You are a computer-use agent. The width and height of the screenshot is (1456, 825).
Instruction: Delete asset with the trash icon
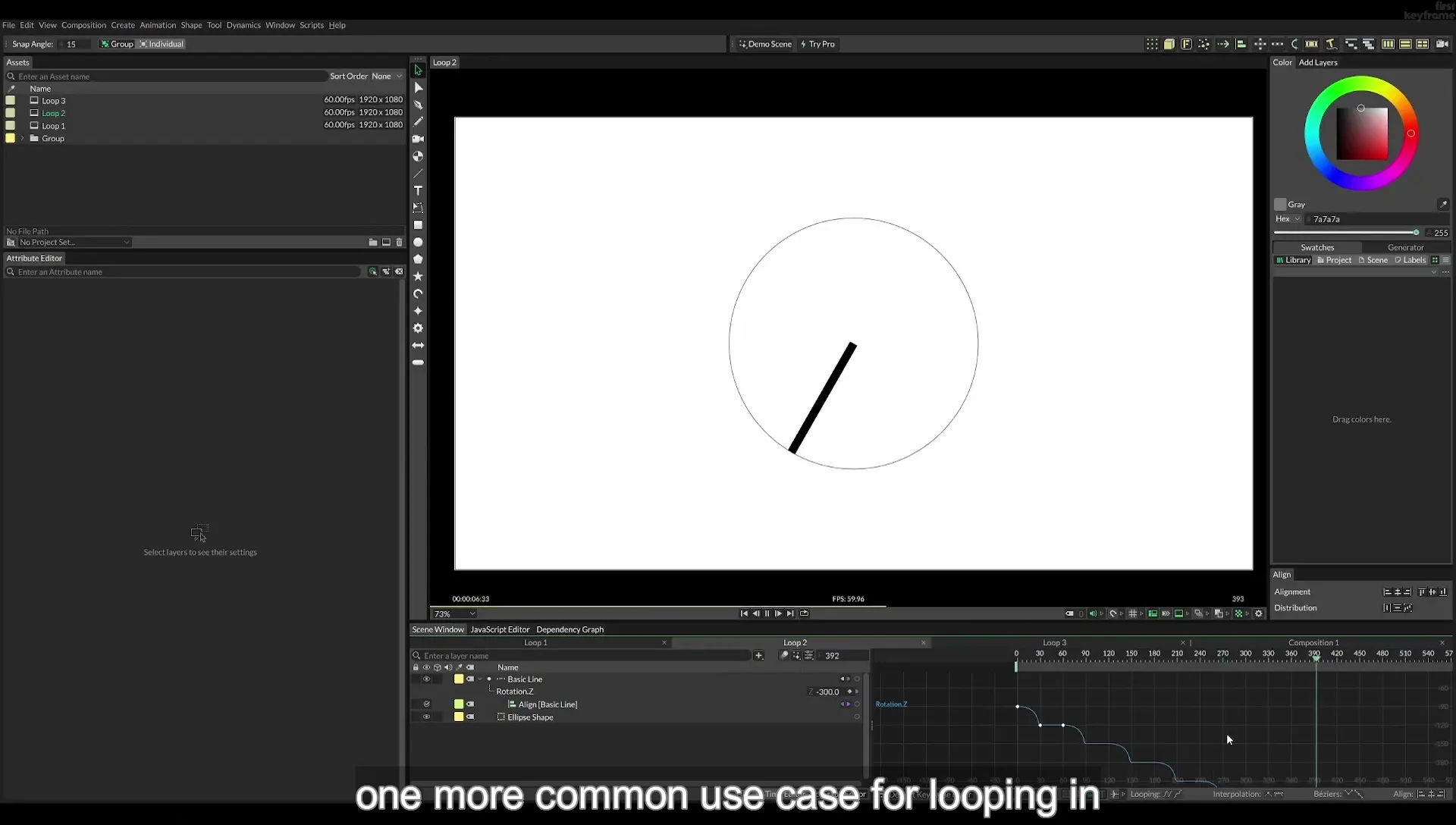point(399,243)
